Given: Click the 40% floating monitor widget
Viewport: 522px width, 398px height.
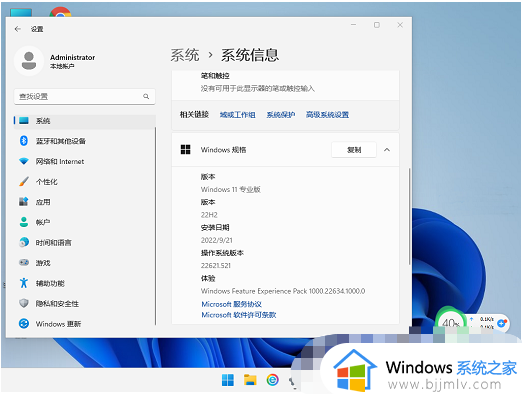Looking at the screenshot, I should pos(450,321).
